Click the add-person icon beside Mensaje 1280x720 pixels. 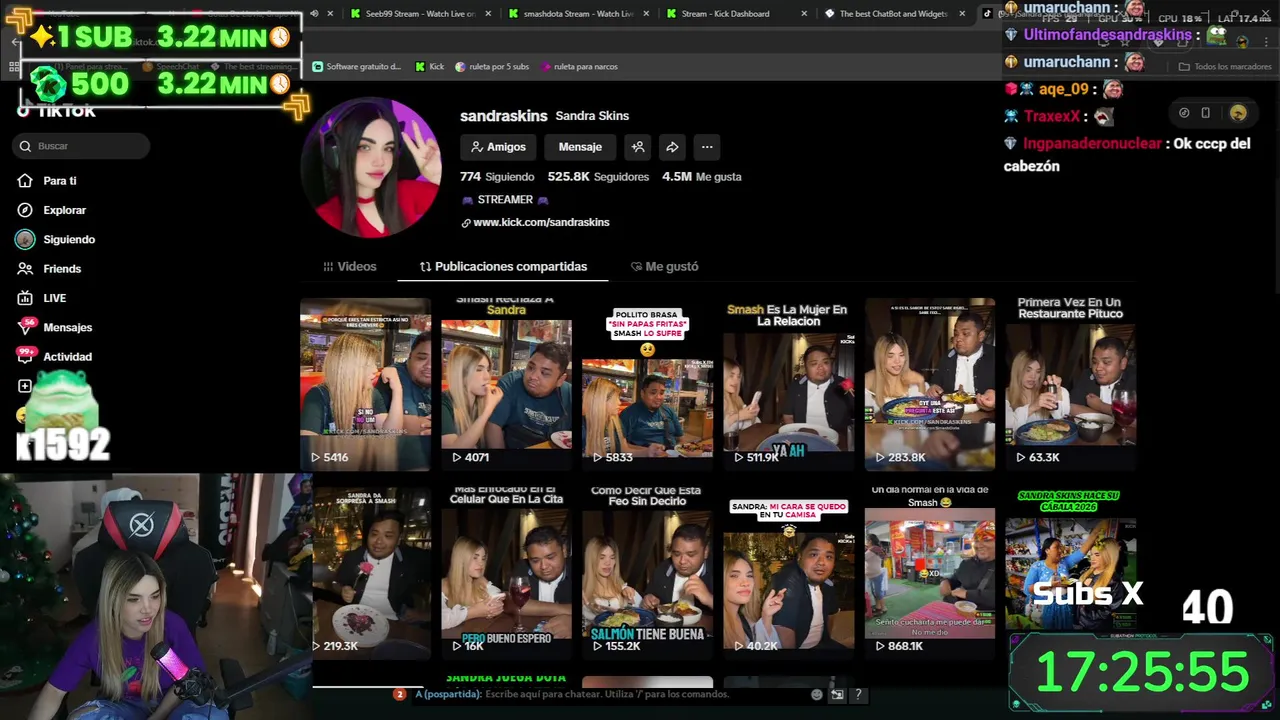[637, 147]
